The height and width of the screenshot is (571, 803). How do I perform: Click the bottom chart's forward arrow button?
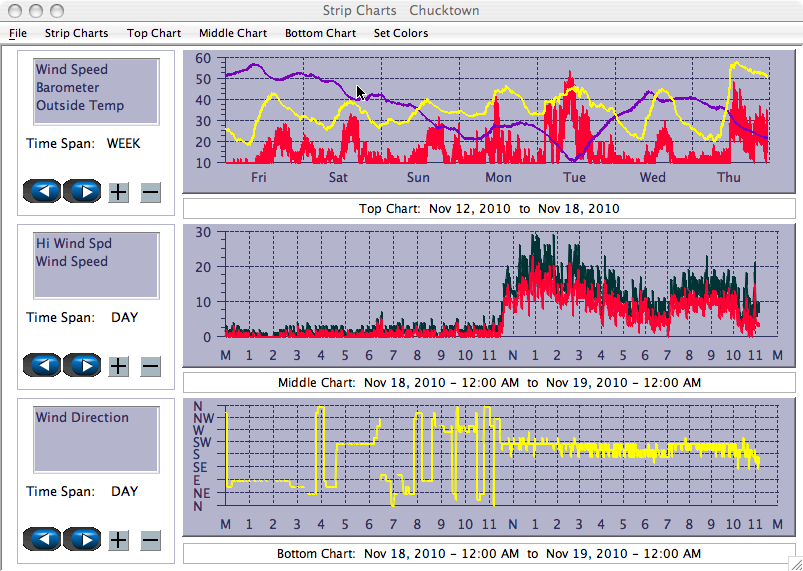point(83,539)
